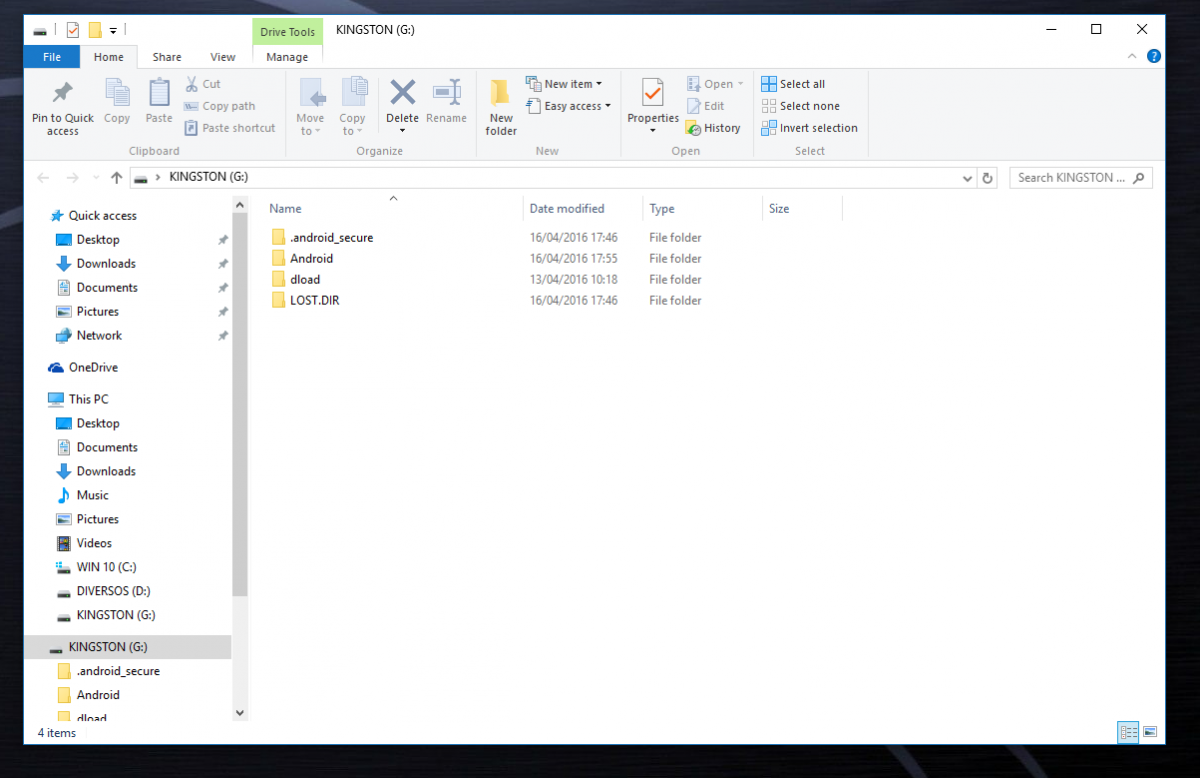Open the Copy to dropdown
The width and height of the screenshot is (1200, 778).
[353, 124]
